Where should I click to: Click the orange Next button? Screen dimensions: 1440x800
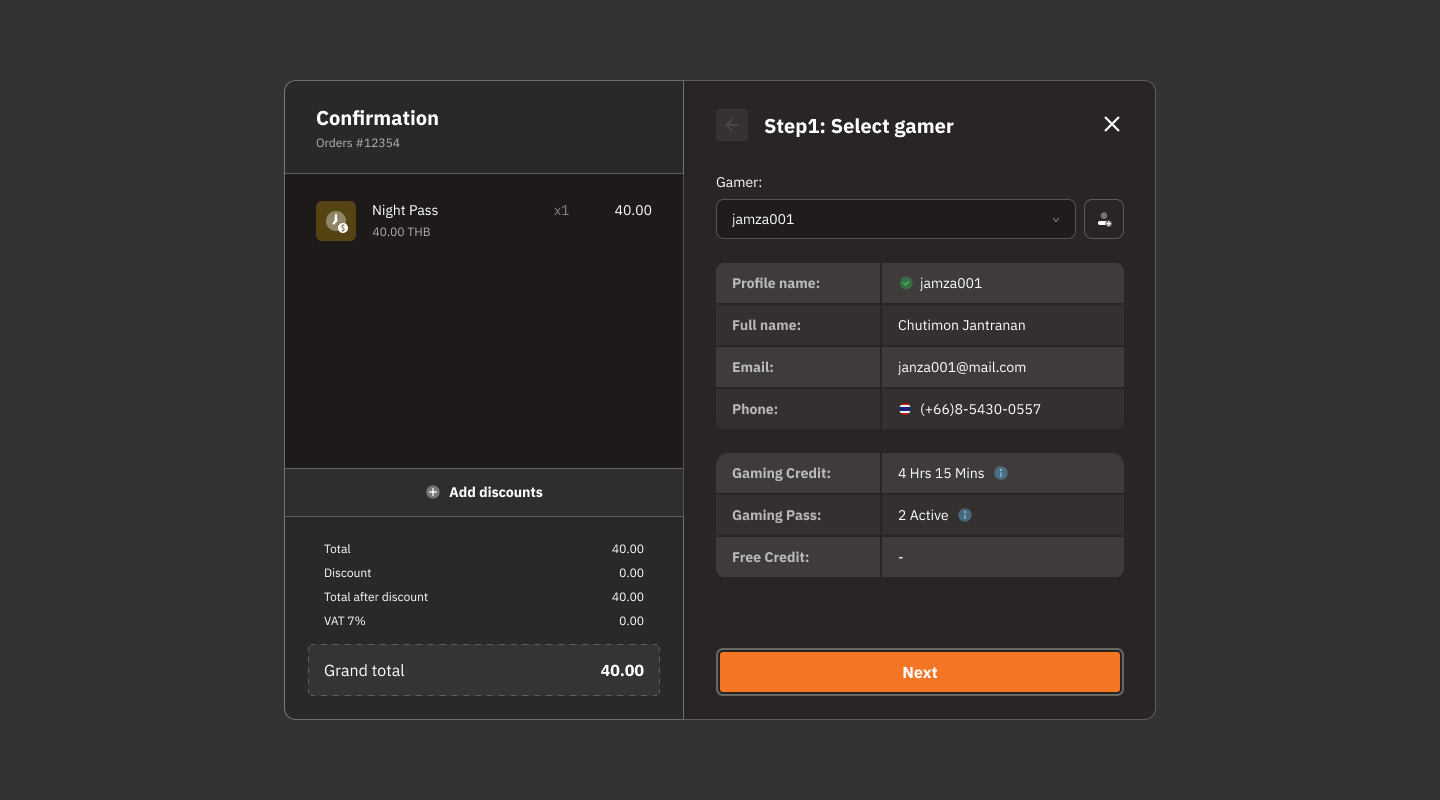tap(920, 672)
